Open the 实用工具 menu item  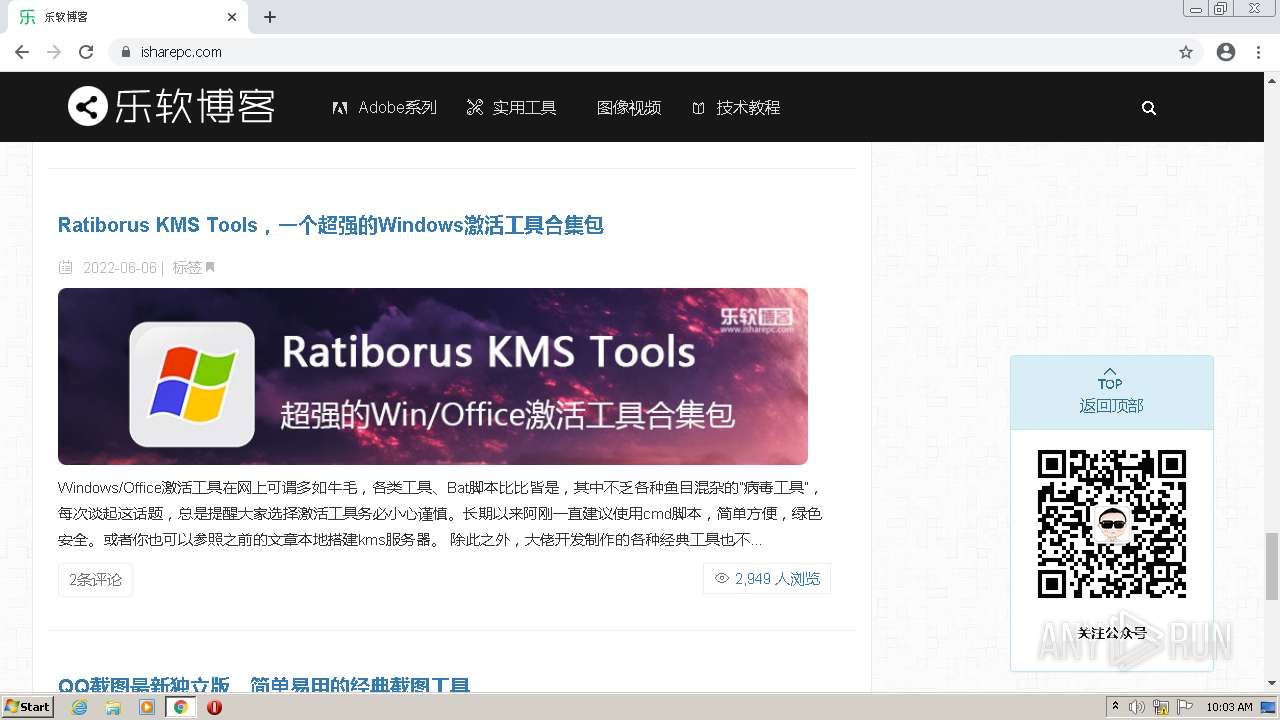(x=512, y=108)
